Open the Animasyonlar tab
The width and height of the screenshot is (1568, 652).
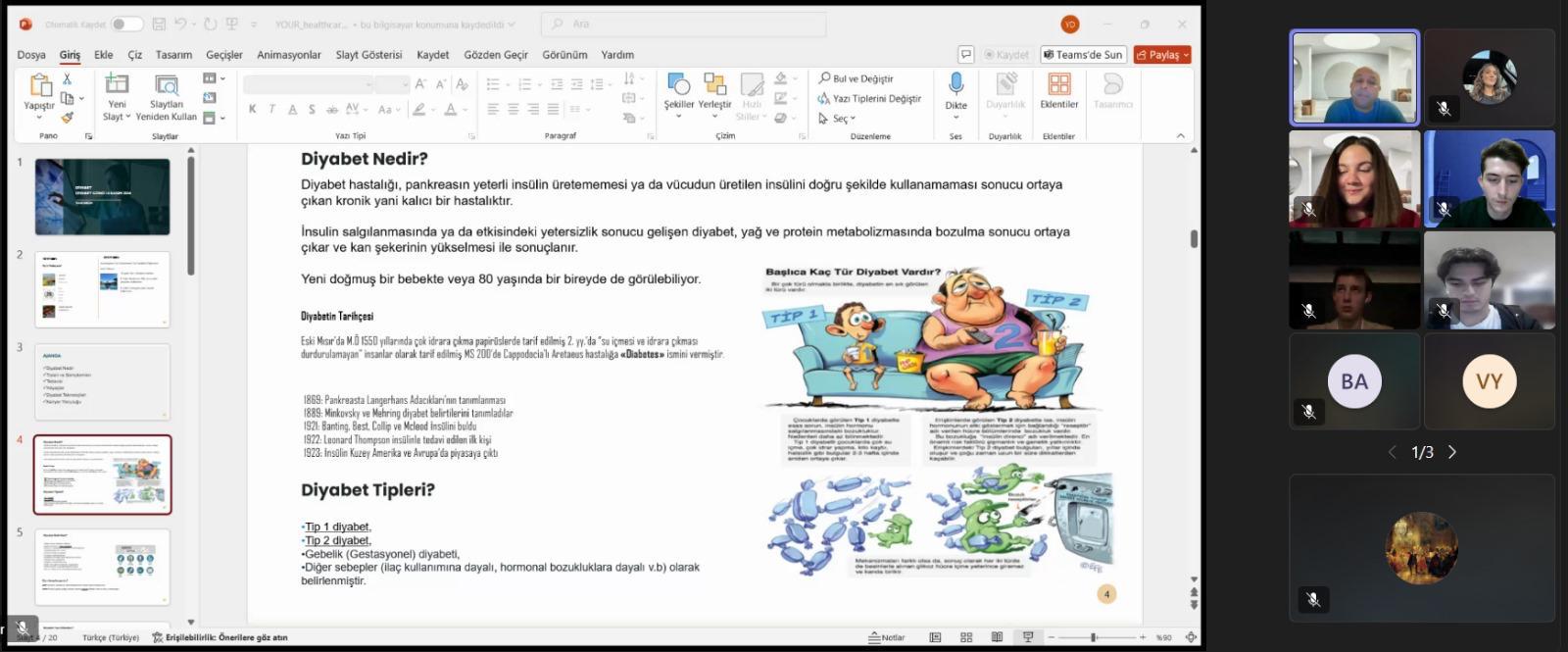(x=288, y=55)
